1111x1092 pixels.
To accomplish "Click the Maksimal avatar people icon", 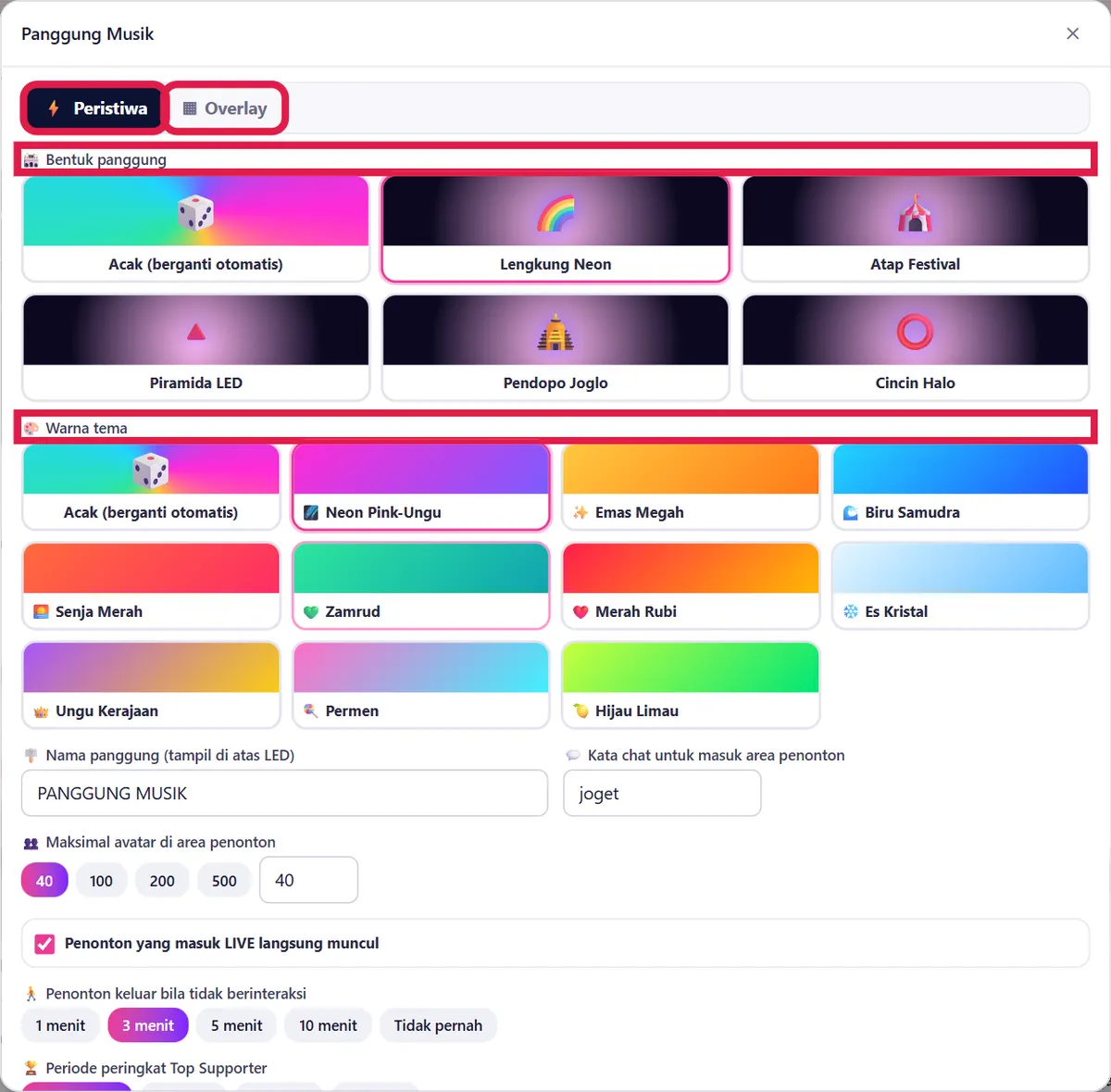I will point(31,843).
